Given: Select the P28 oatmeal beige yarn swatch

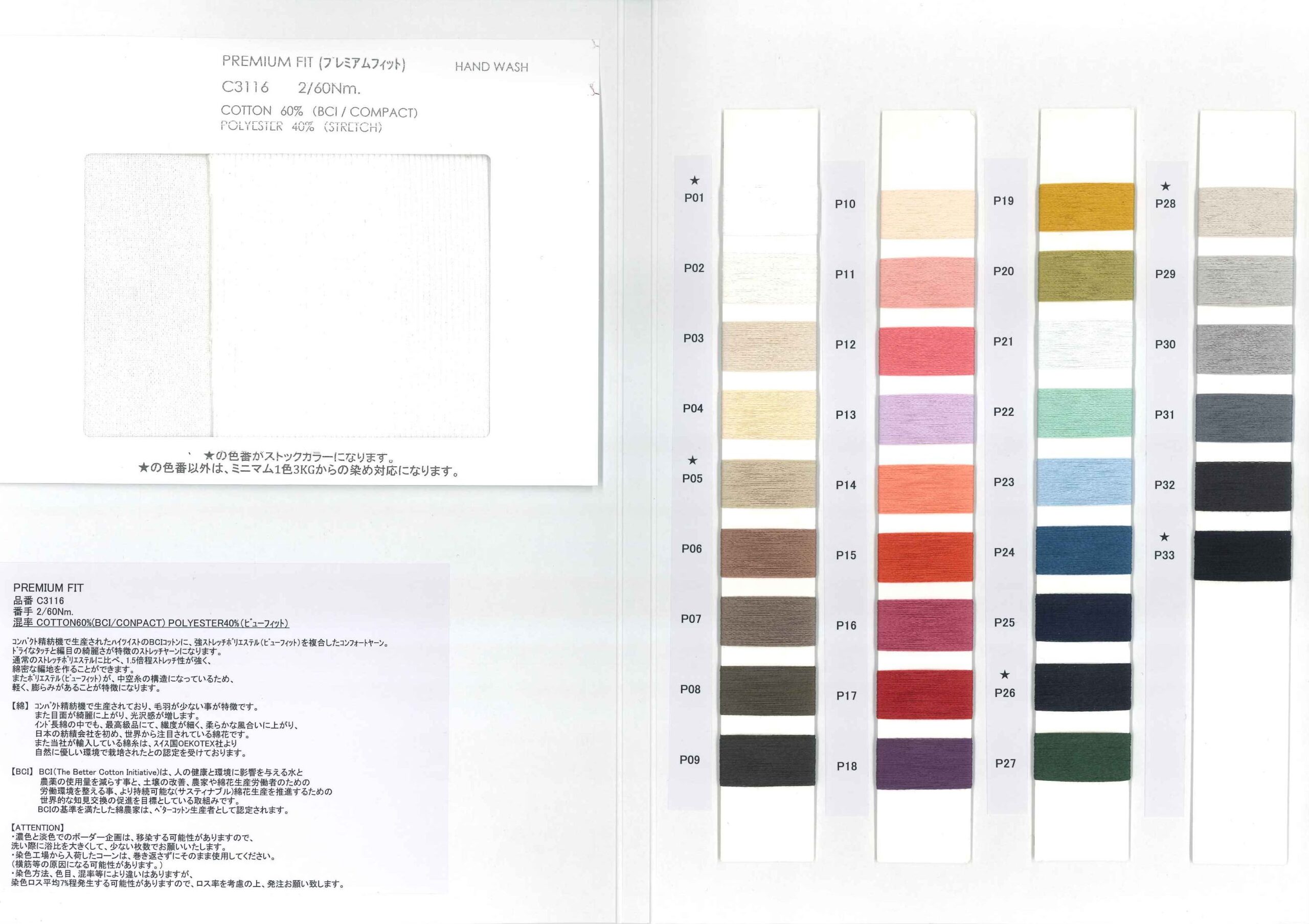Looking at the screenshot, I should coord(1245,213).
